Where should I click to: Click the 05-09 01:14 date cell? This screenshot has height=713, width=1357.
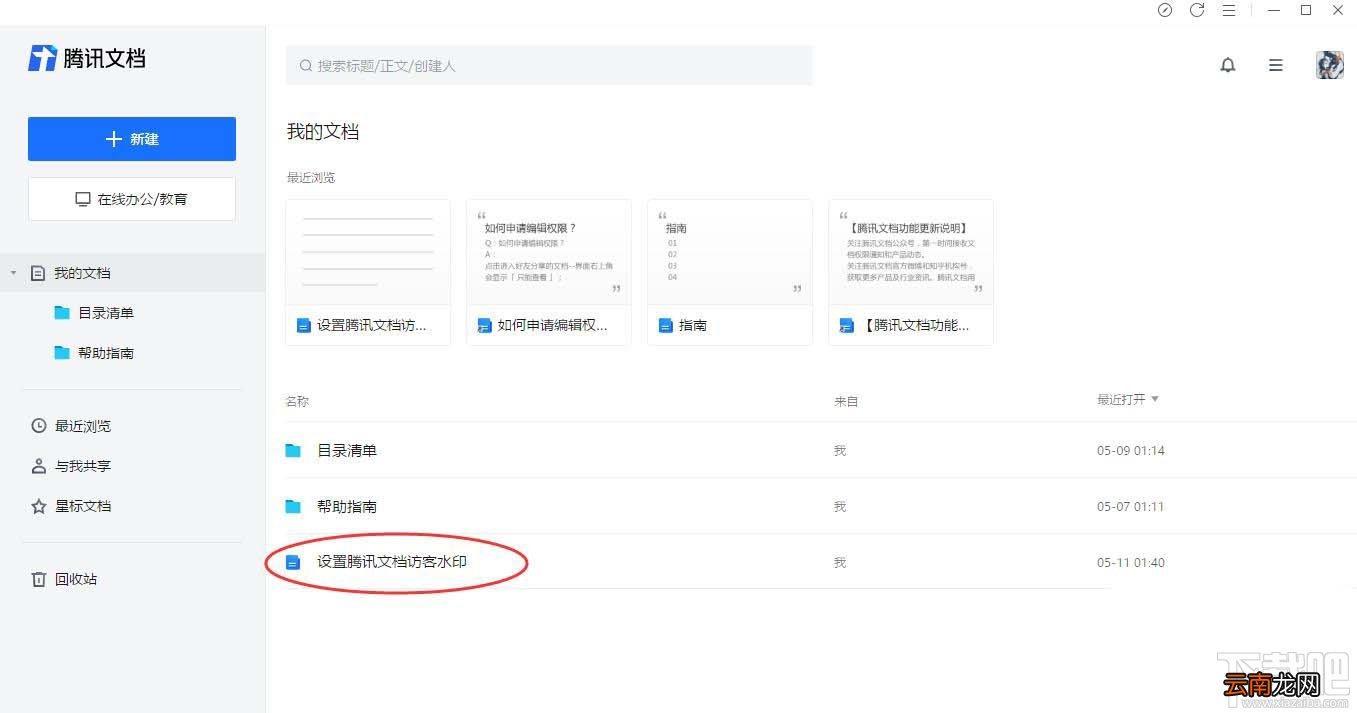point(1131,451)
